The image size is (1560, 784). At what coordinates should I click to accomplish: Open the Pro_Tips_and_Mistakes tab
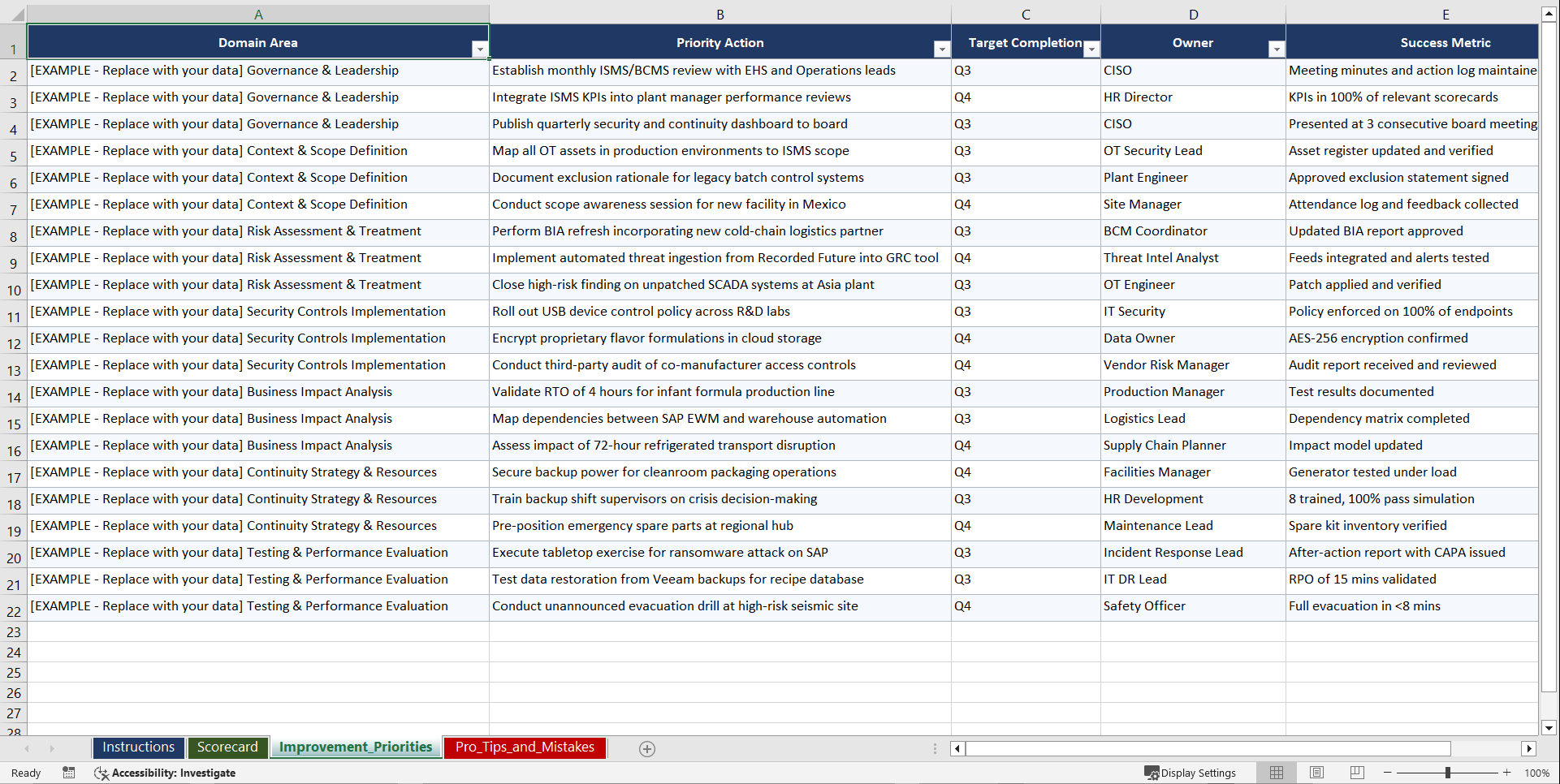524,747
